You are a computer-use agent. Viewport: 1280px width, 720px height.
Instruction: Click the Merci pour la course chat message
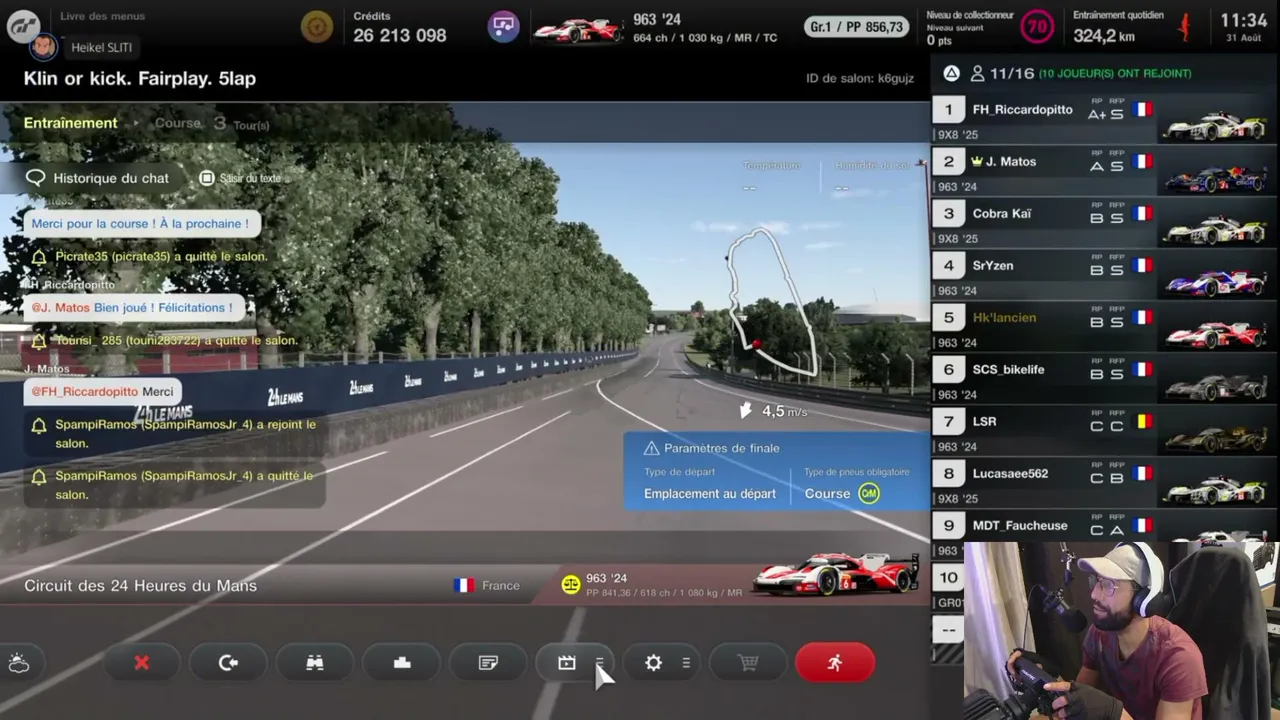pos(140,224)
